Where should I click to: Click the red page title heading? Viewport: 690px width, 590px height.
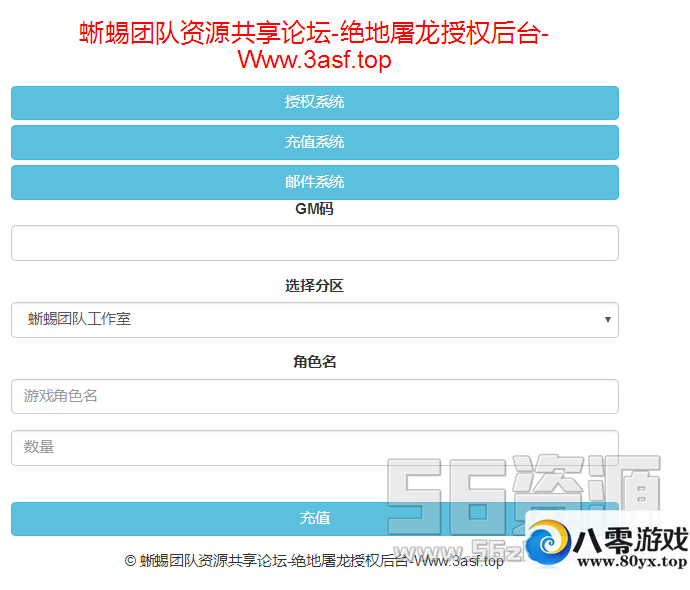[x=314, y=46]
